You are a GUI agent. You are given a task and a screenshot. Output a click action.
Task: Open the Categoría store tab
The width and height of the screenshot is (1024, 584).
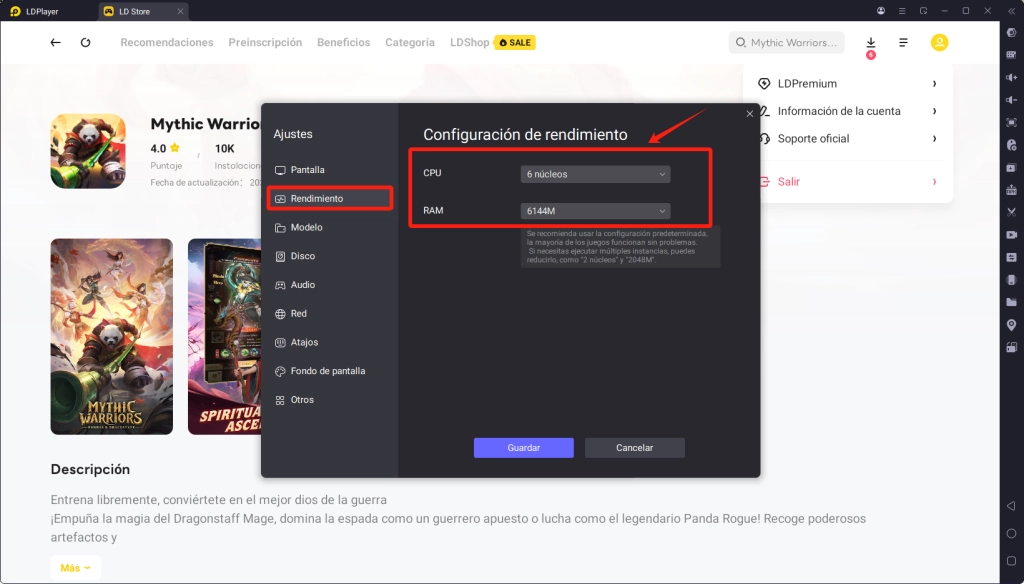[x=410, y=42]
